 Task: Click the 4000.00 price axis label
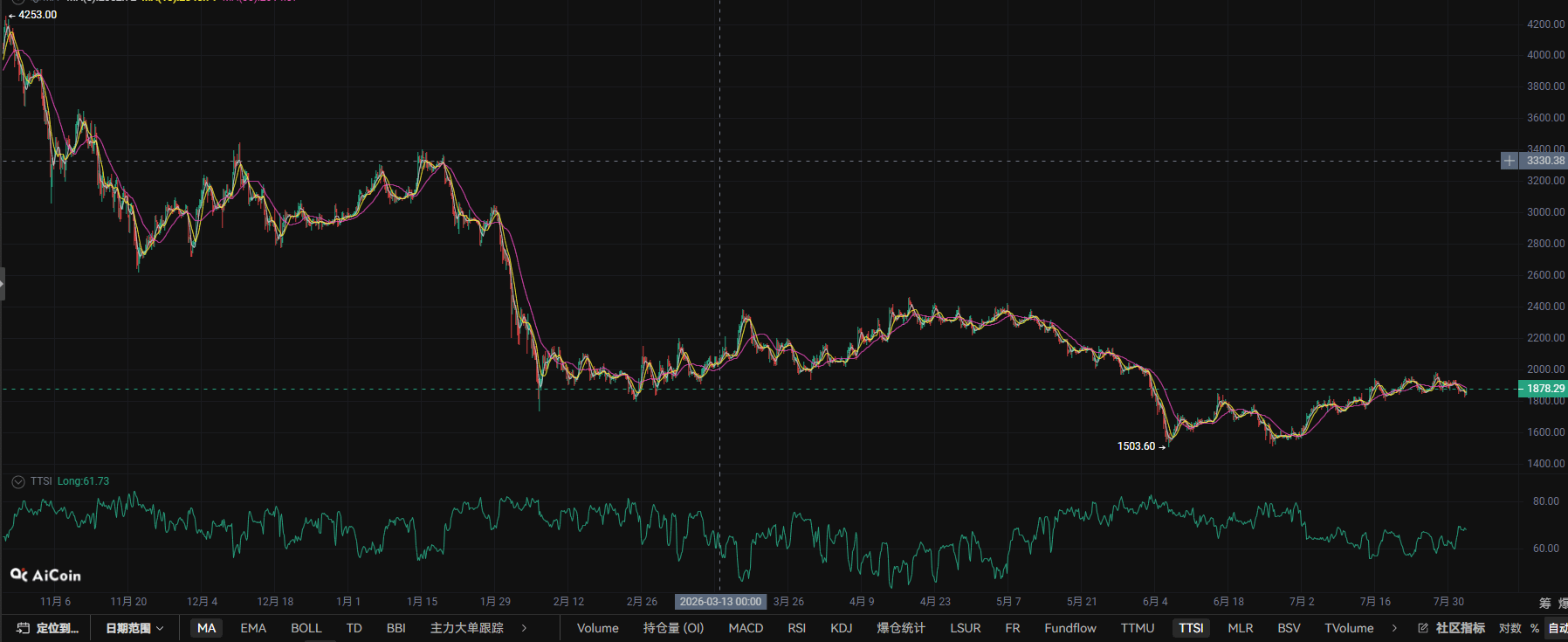(x=1545, y=55)
